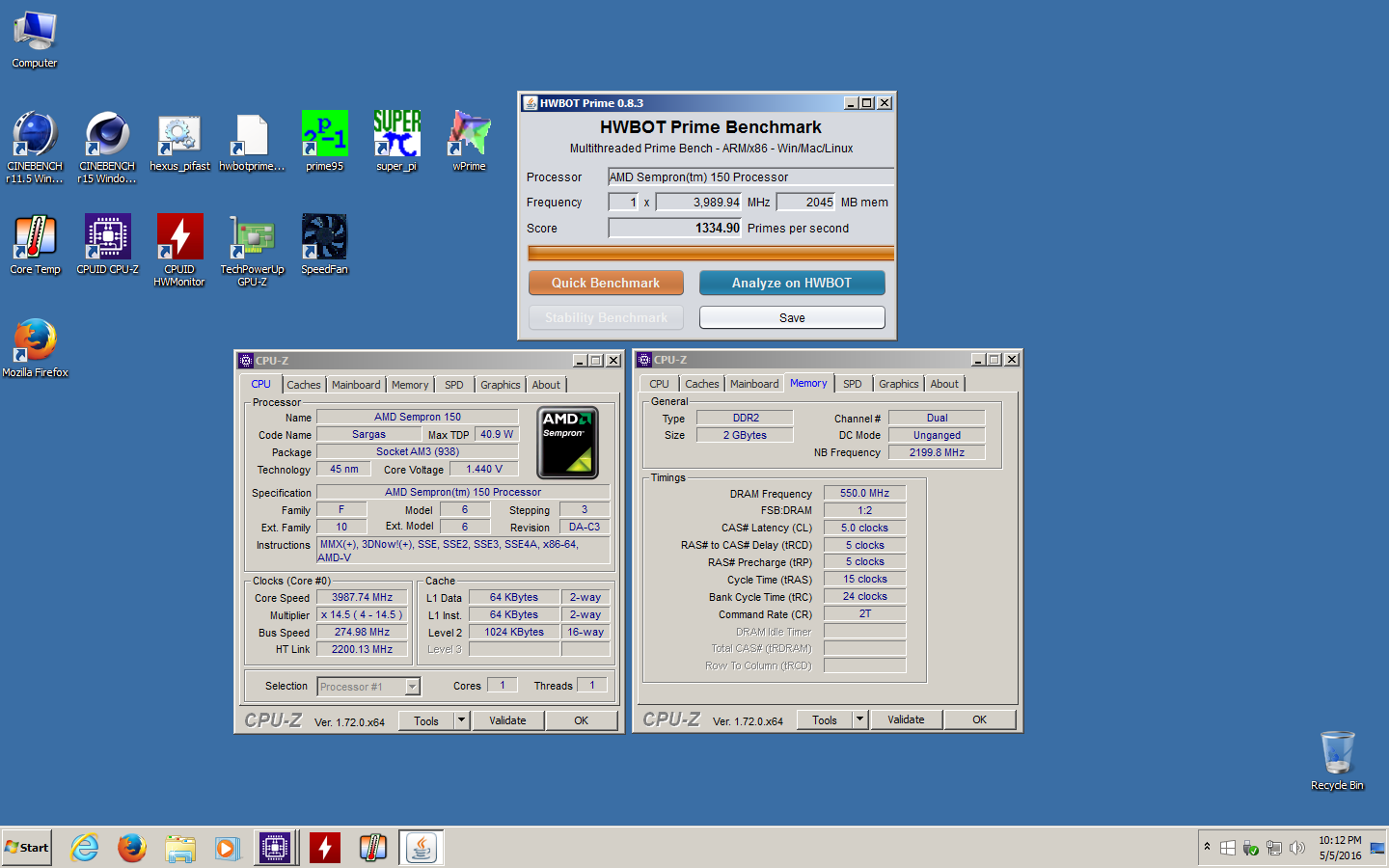Expand Tools dropdown arrow in right CPU-Z

(859, 719)
